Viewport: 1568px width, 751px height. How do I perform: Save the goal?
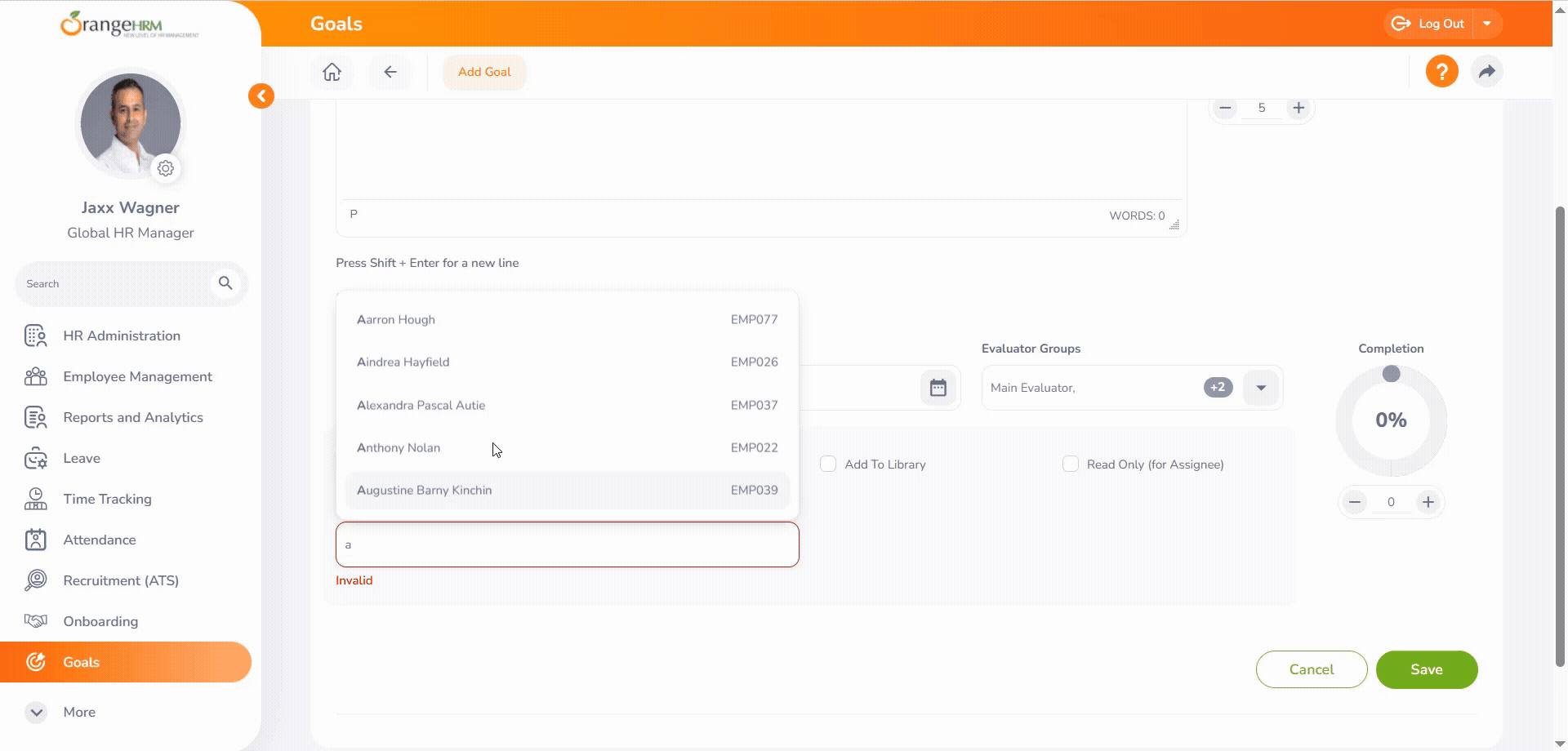coord(1426,669)
